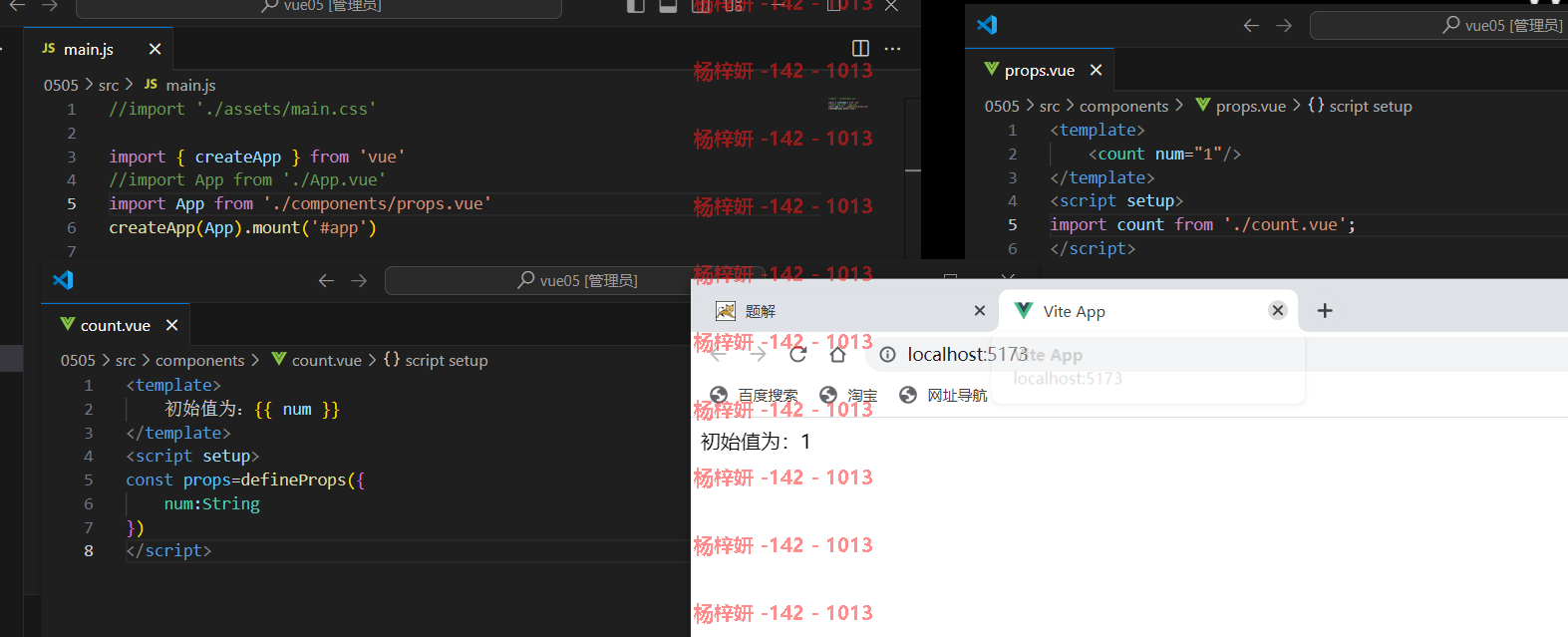The image size is (1568, 637).
Task: Go back using arrow in count.vue window
Action: coord(326,281)
